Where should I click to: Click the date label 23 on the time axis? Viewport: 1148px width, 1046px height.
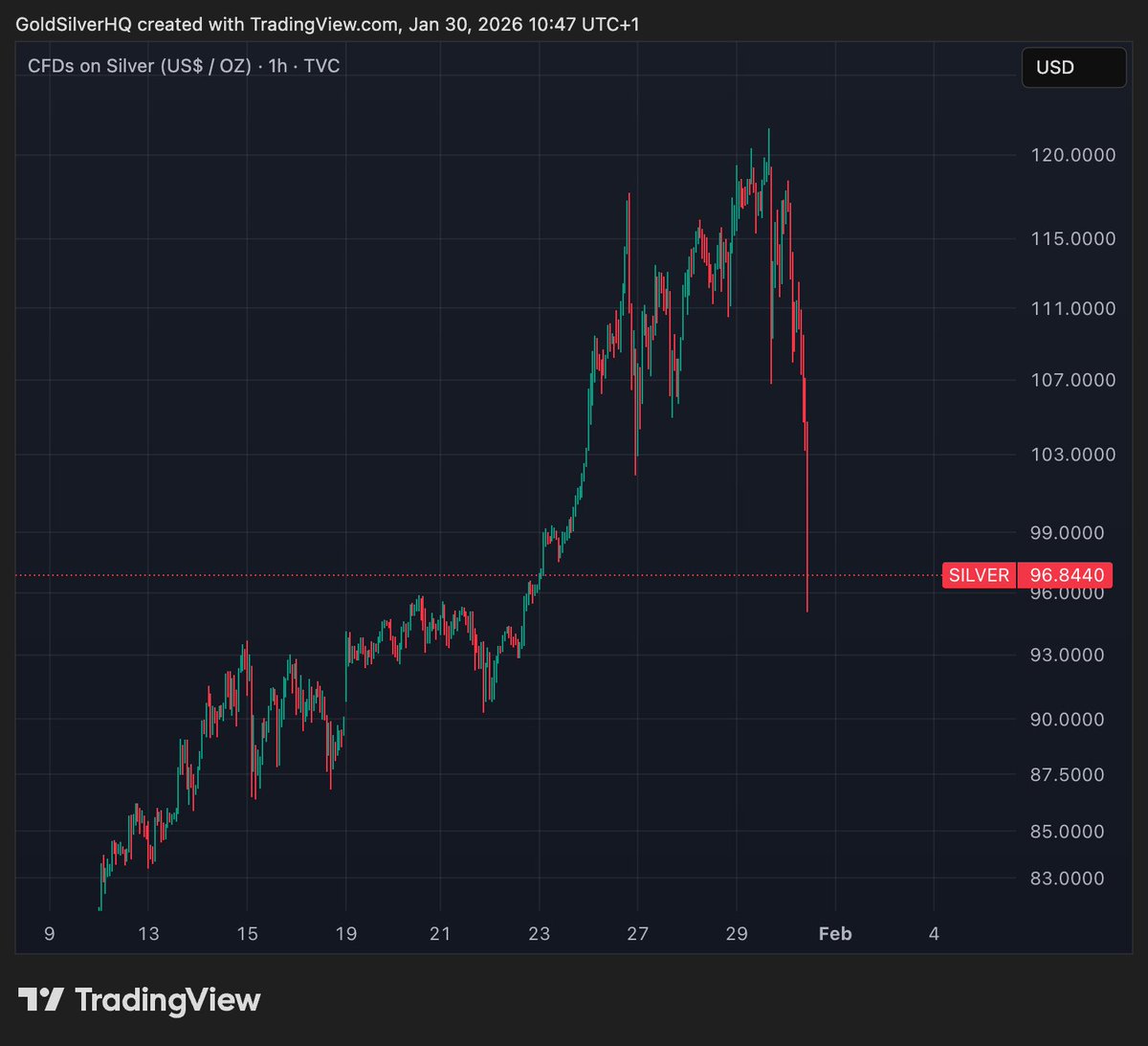(x=539, y=934)
